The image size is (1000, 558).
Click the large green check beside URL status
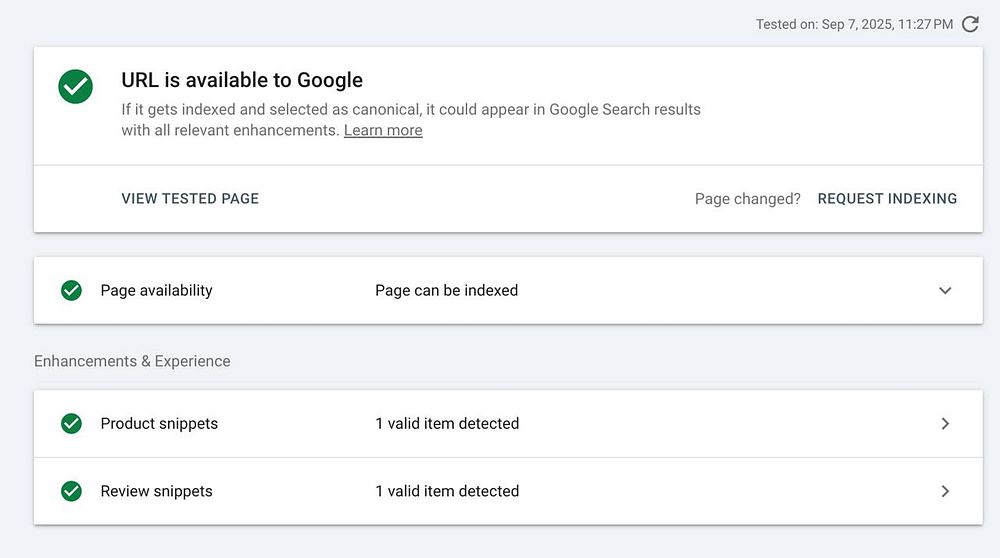pos(75,86)
